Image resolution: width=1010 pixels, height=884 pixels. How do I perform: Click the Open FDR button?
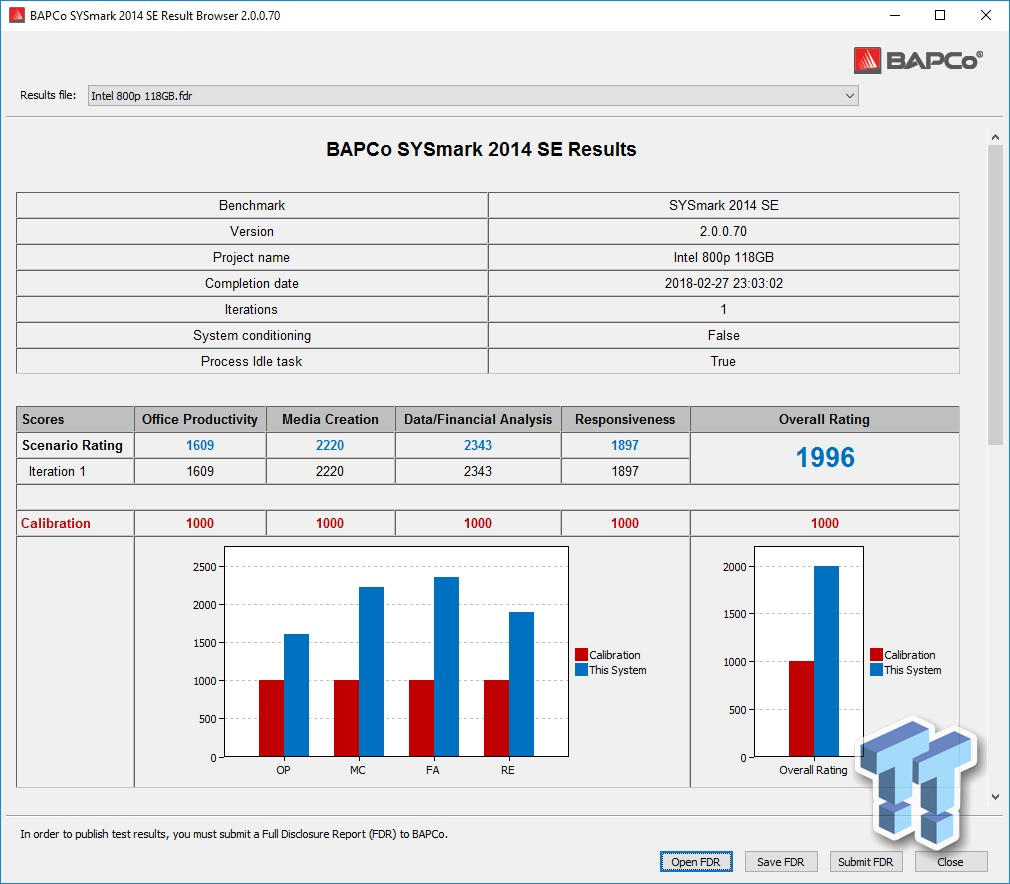tap(696, 861)
